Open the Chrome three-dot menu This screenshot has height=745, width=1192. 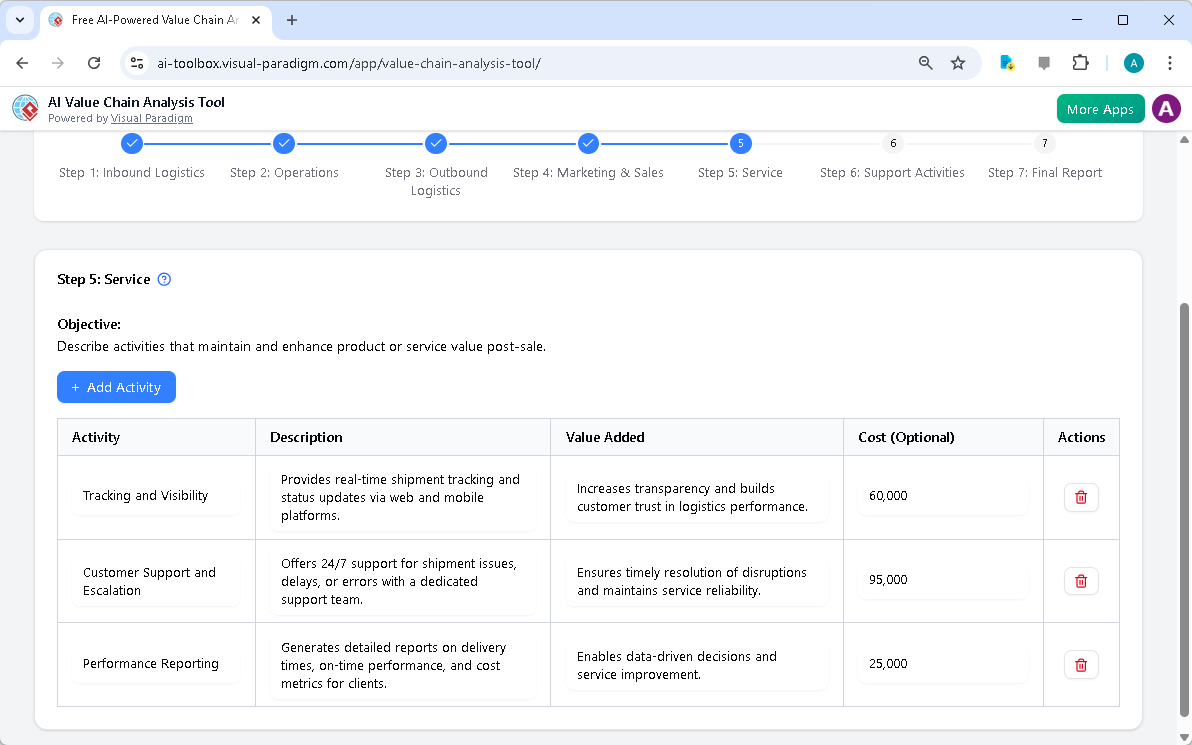tap(1170, 62)
